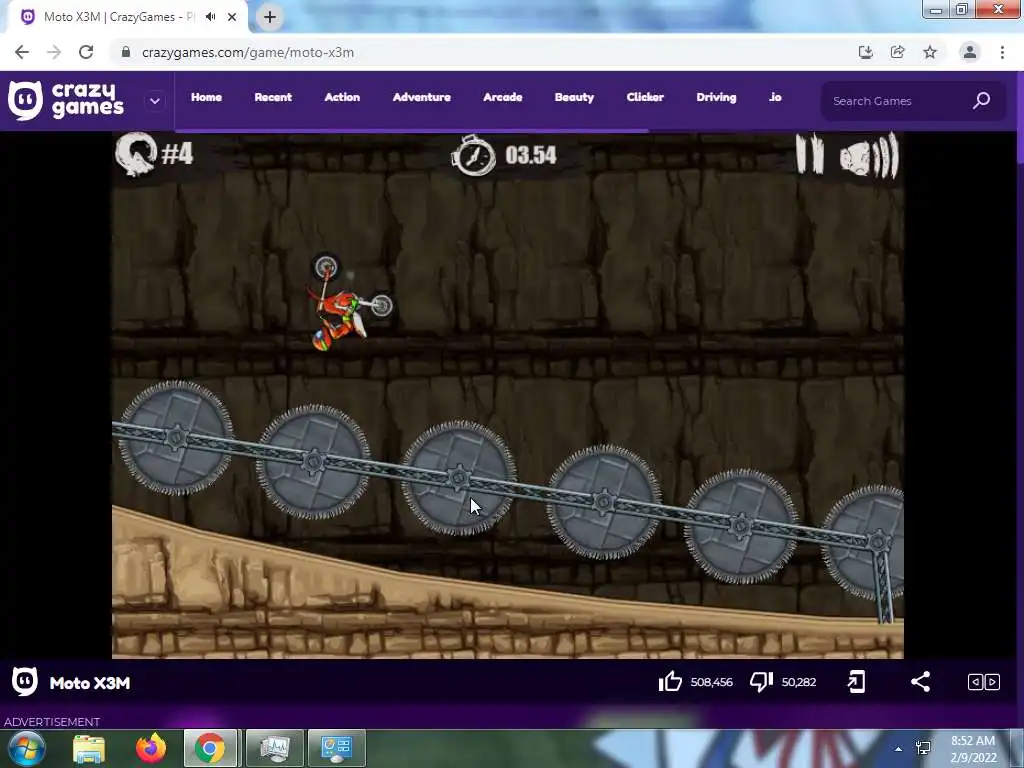Mute the tab audio speaker icon
Image resolution: width=1024 pixels, height=768 pixels.
[x=210, y=17]
